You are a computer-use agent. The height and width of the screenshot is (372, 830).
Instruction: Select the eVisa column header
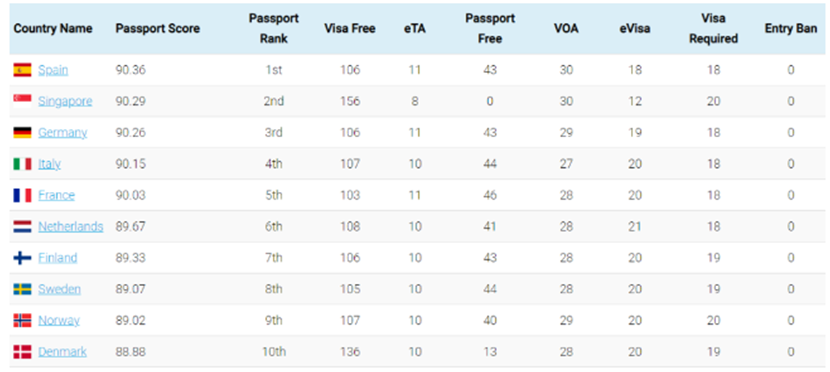pos(635,29)
